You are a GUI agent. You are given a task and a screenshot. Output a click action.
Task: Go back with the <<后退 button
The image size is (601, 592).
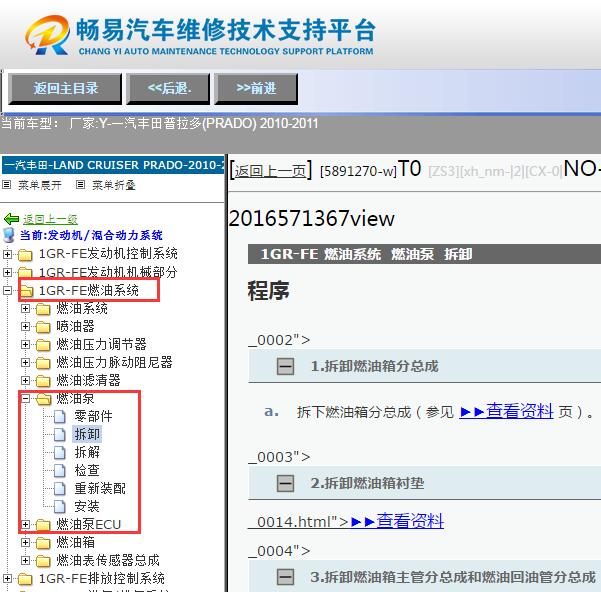point(168,89)
